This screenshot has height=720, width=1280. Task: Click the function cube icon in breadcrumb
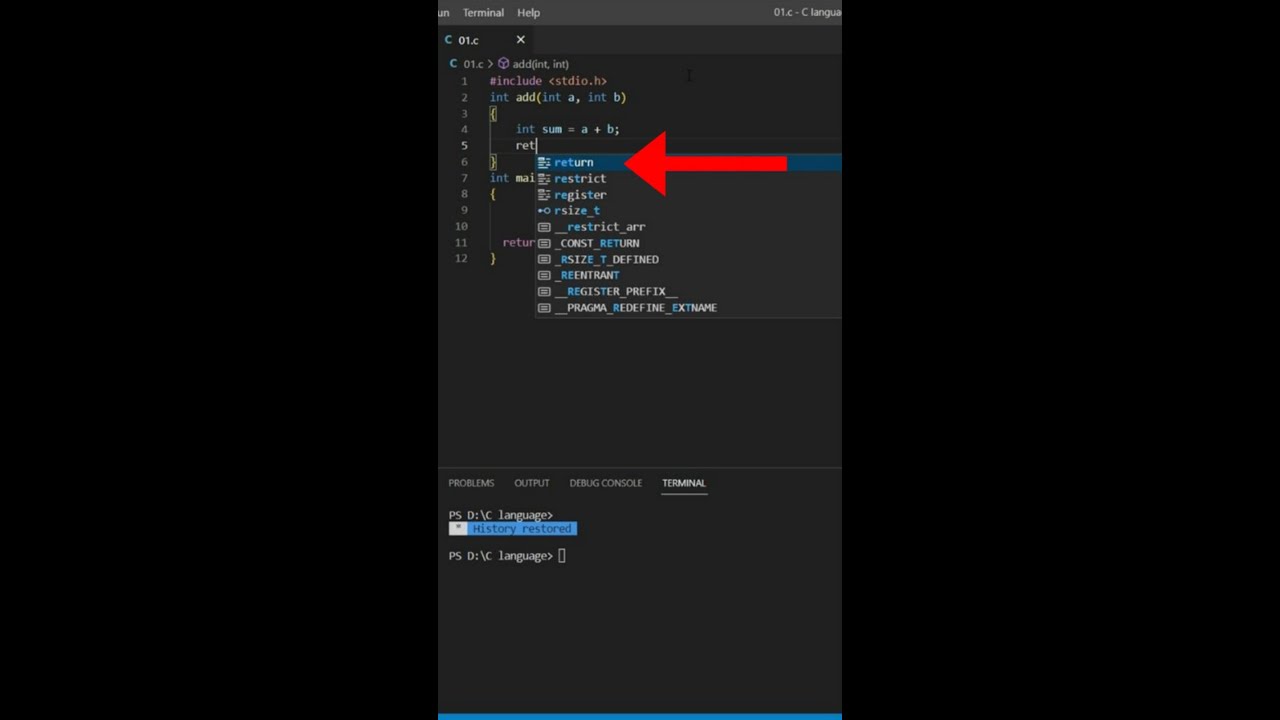[503, 64]
